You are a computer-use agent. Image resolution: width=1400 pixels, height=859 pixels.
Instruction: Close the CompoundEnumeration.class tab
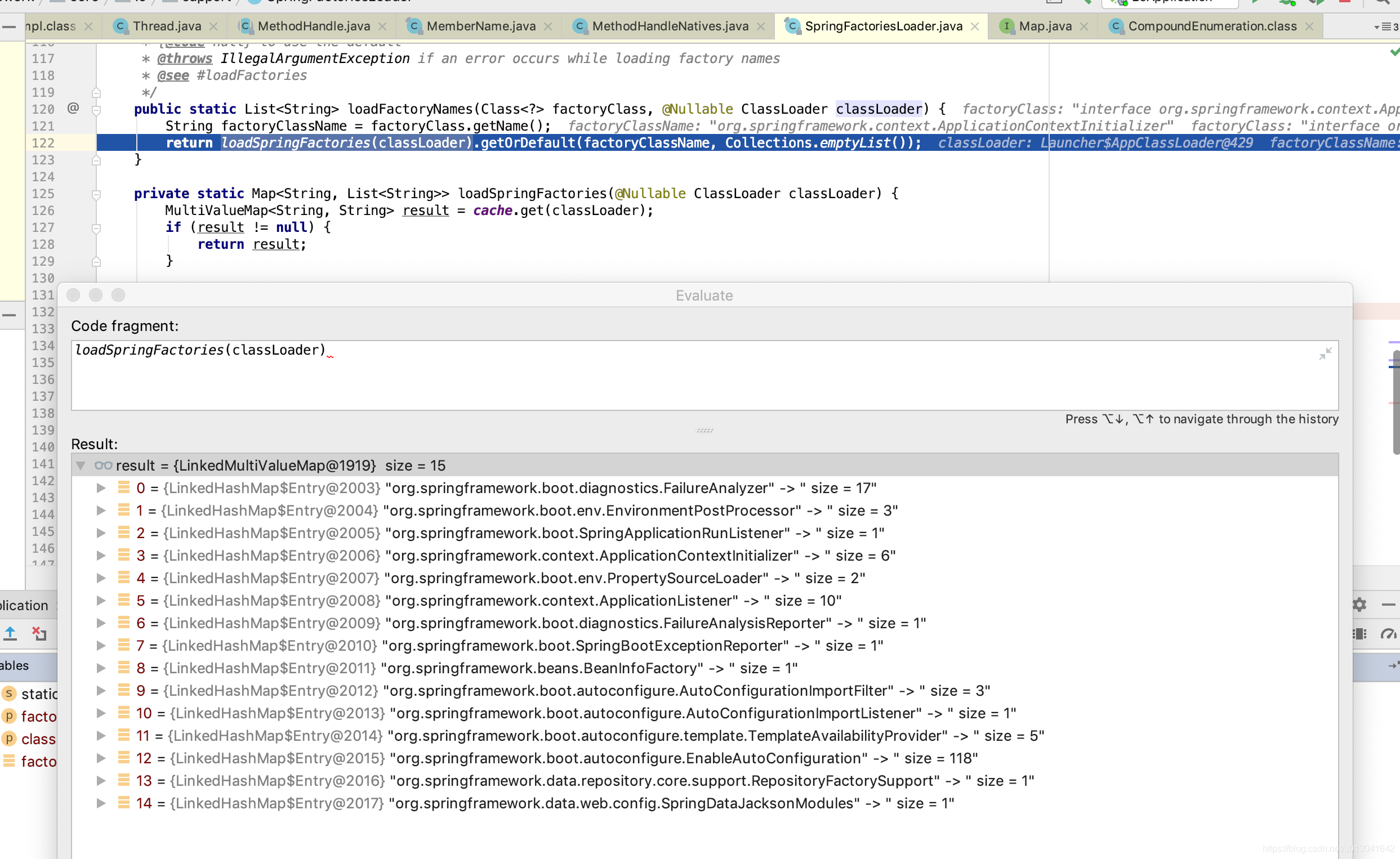[1309, 26]
